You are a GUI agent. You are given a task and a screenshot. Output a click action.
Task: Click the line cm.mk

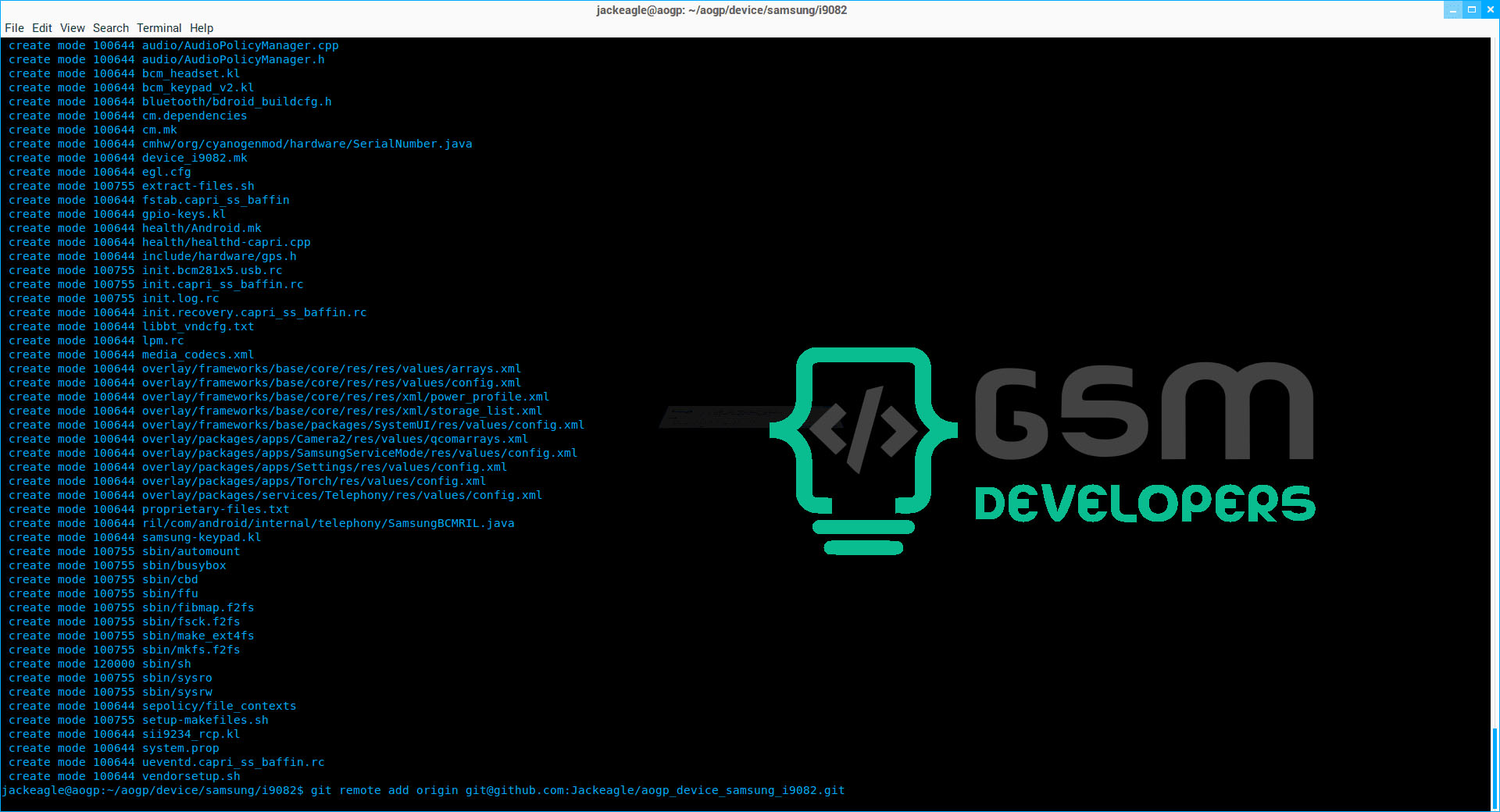click(x=93, y=130)
